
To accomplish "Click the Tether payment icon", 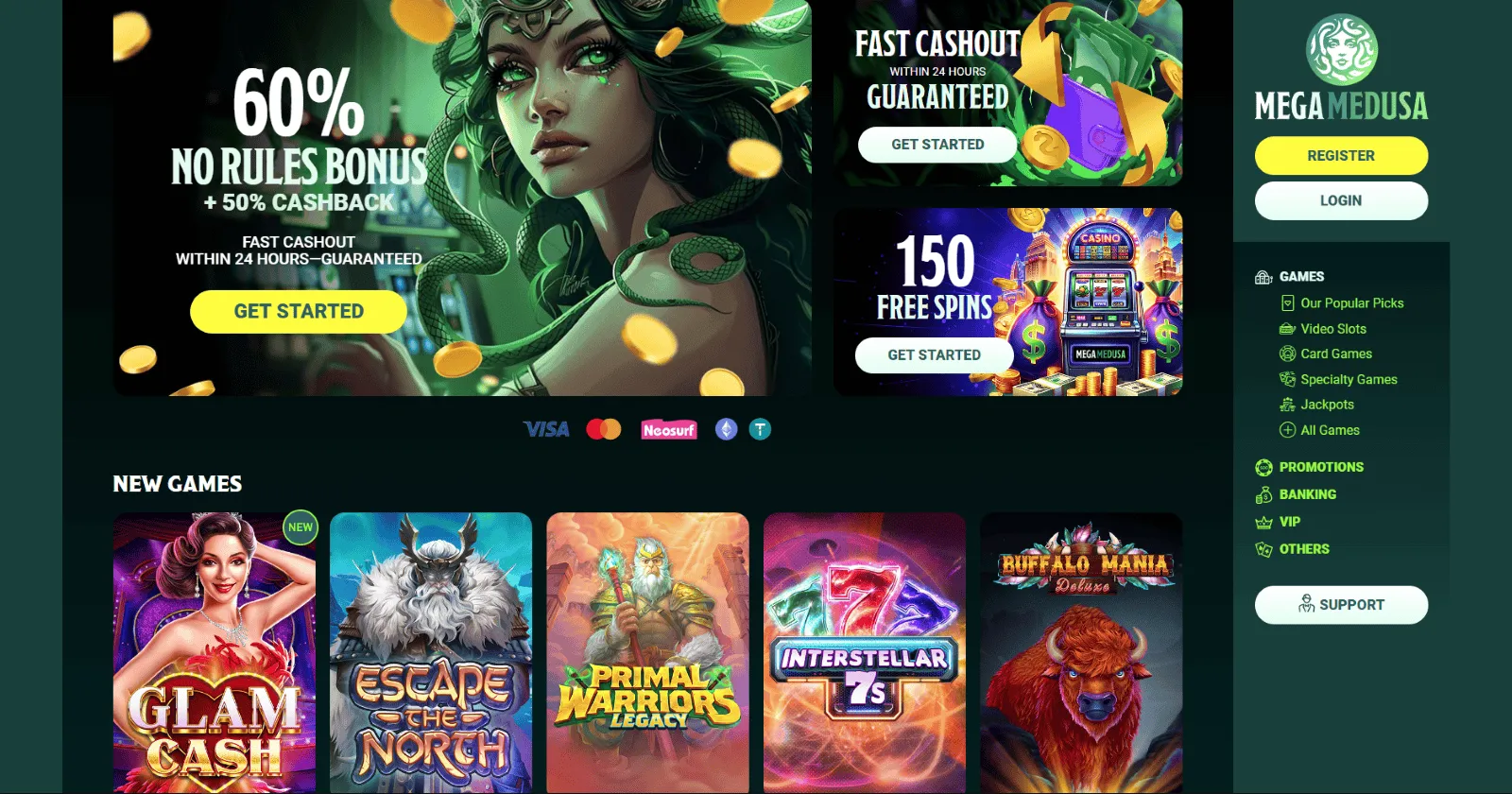I will pyautogui.click(x=760, y=429).
